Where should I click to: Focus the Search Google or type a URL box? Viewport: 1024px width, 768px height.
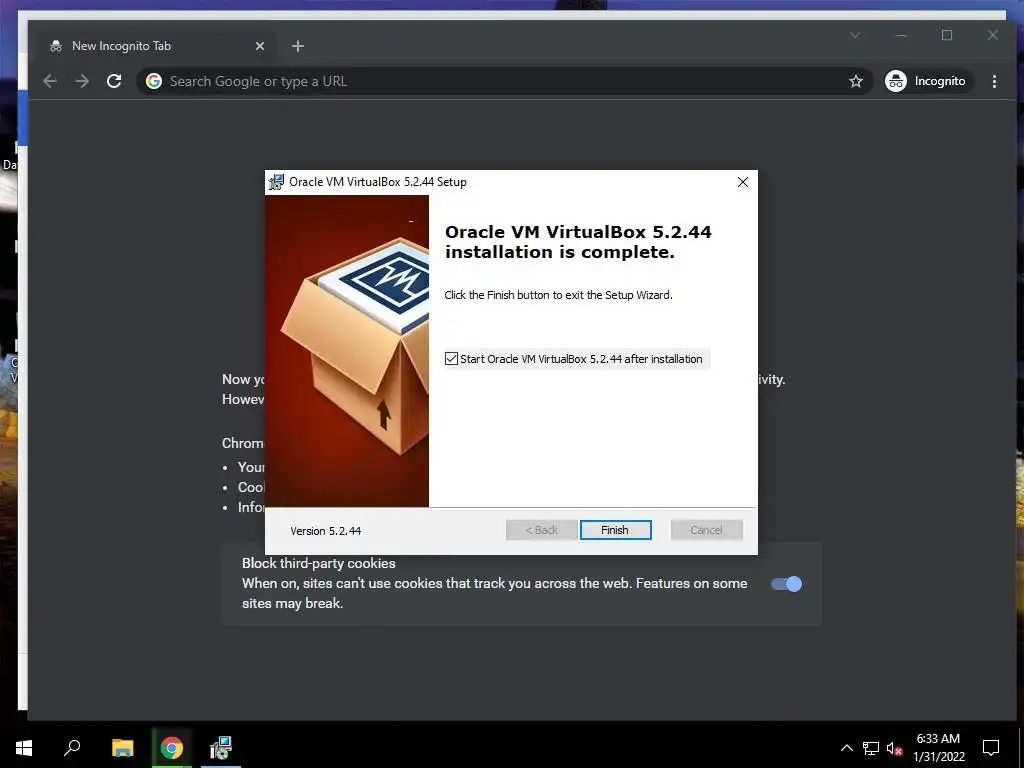coord(503,81)
